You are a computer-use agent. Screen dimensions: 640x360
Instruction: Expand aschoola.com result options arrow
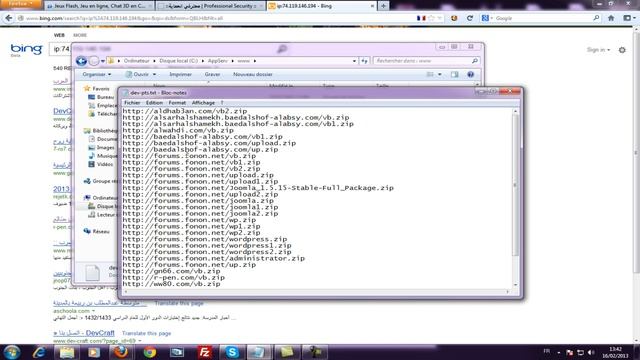click(93, 311)
